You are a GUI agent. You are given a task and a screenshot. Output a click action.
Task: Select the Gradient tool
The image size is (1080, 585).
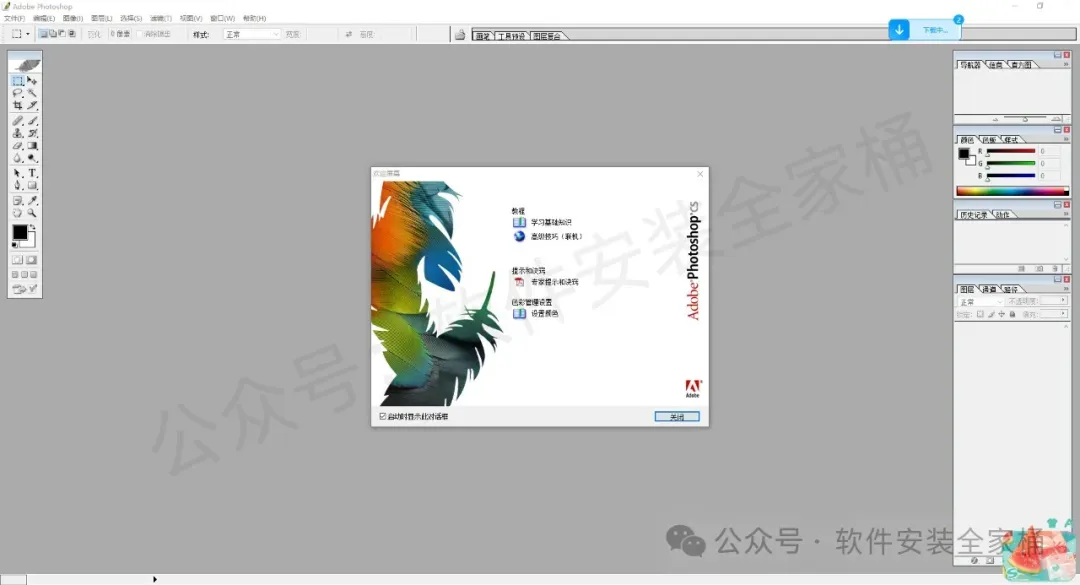point(32,145)
